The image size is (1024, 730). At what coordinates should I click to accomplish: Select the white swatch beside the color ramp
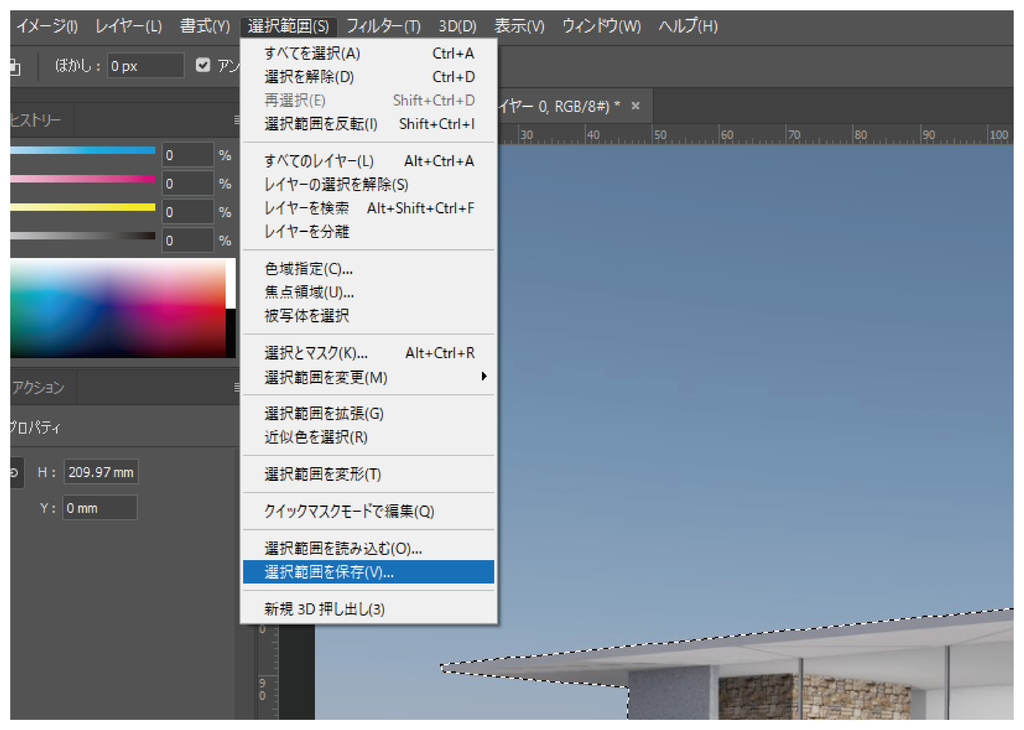231,283
